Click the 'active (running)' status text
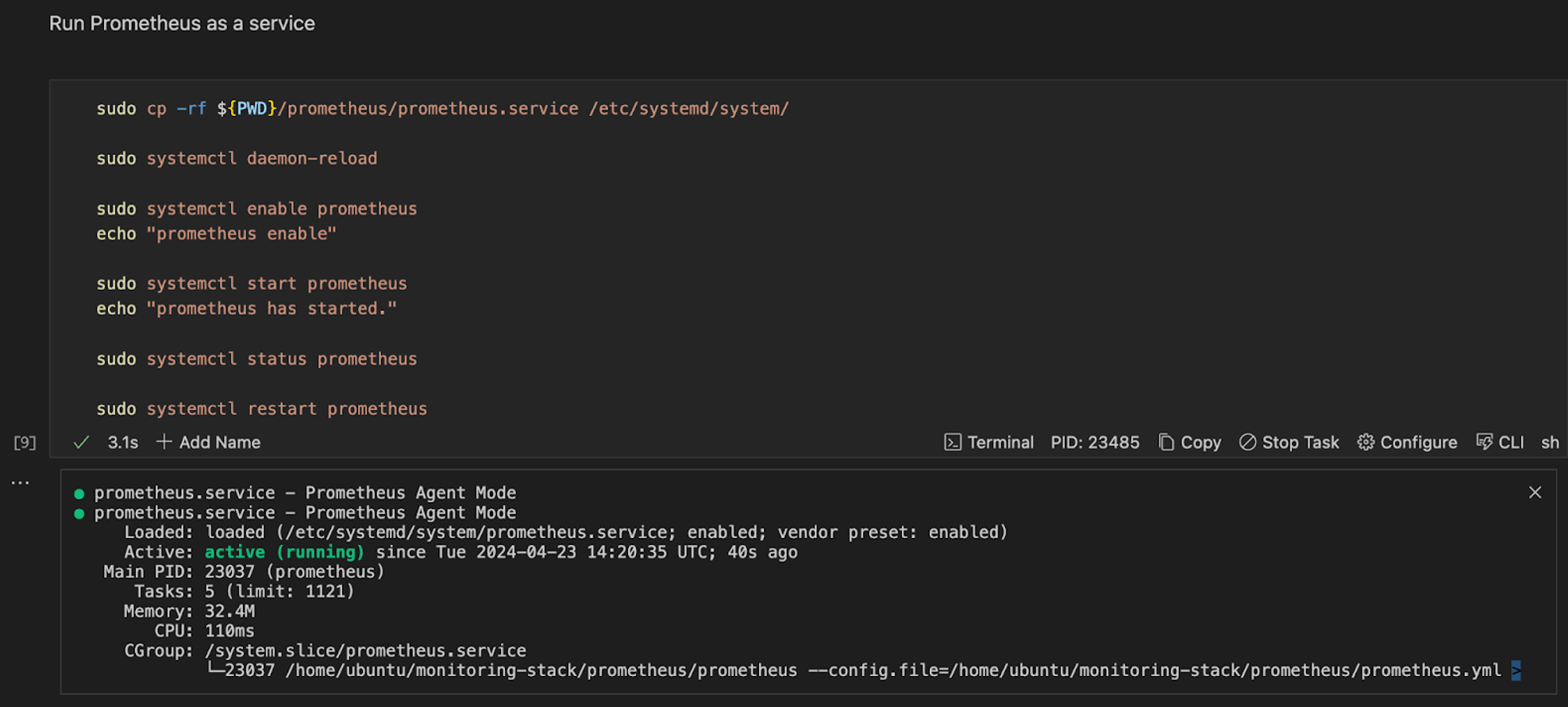The image size is (1568, 707). pos(284,552)
